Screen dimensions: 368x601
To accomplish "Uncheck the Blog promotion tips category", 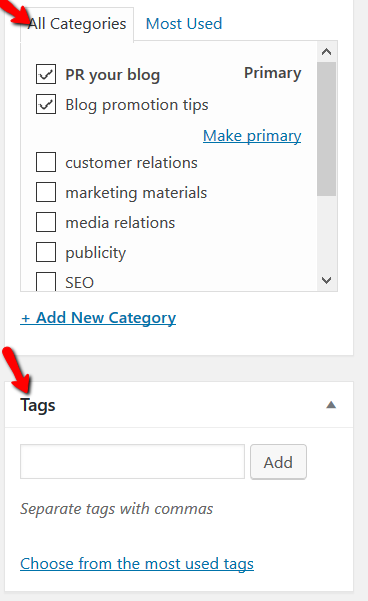I will point(46,104).
